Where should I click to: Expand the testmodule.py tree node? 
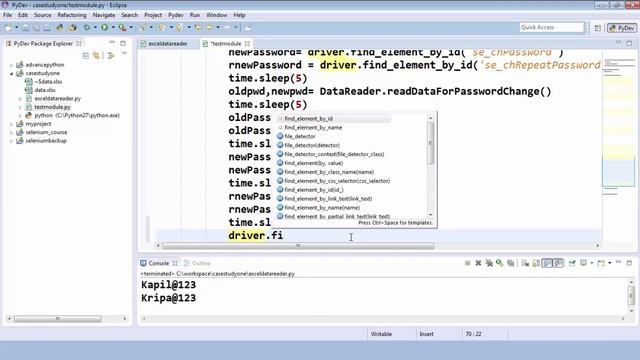coord(20,107)
